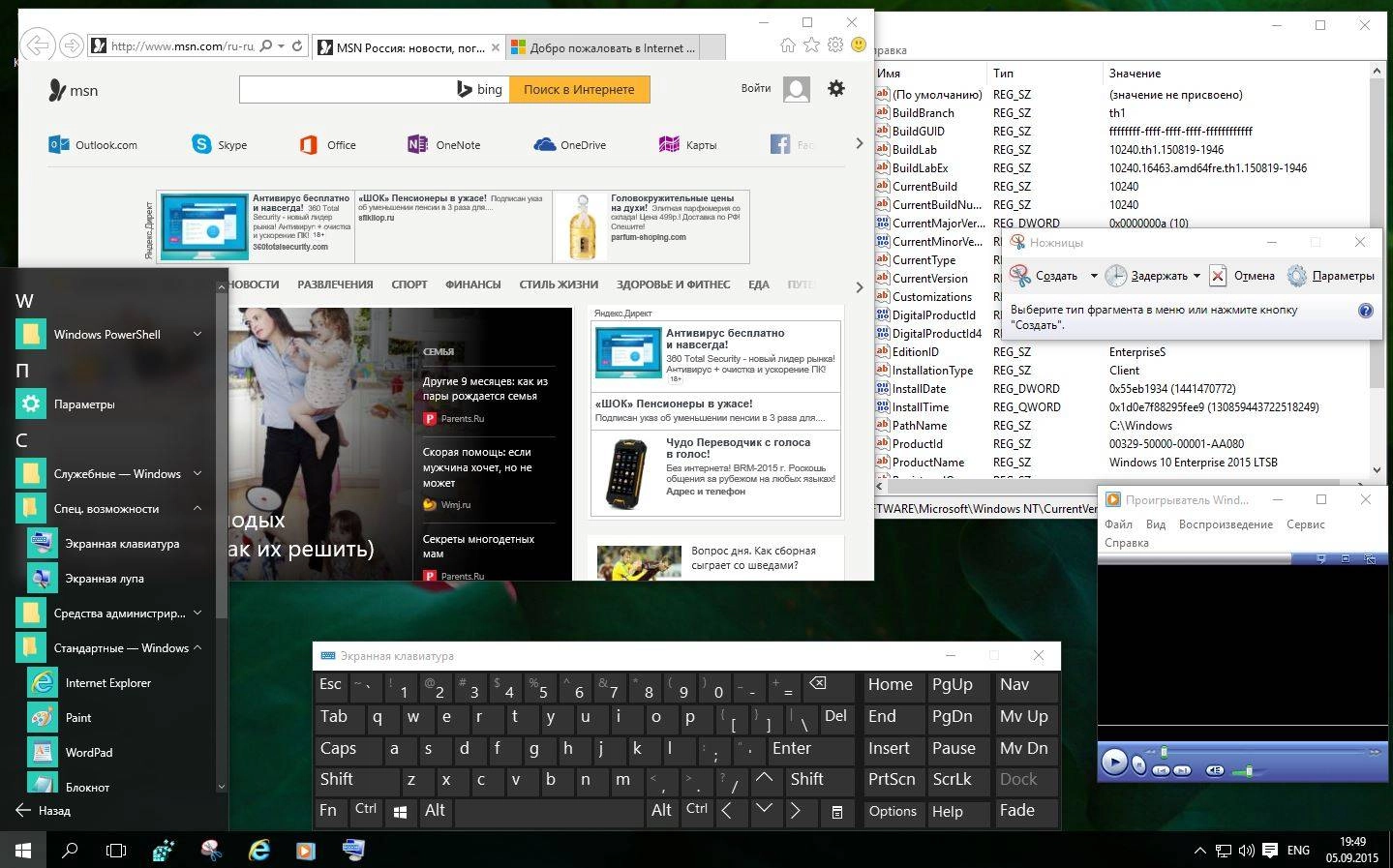Open Файл menu in Windows Media Player
Screen dimensions: 1393x868
click(x=1118, y=524)
